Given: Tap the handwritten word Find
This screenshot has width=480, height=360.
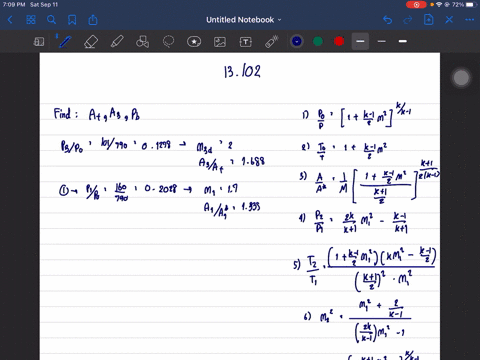Looking at the screenshot, I should 63,114.
